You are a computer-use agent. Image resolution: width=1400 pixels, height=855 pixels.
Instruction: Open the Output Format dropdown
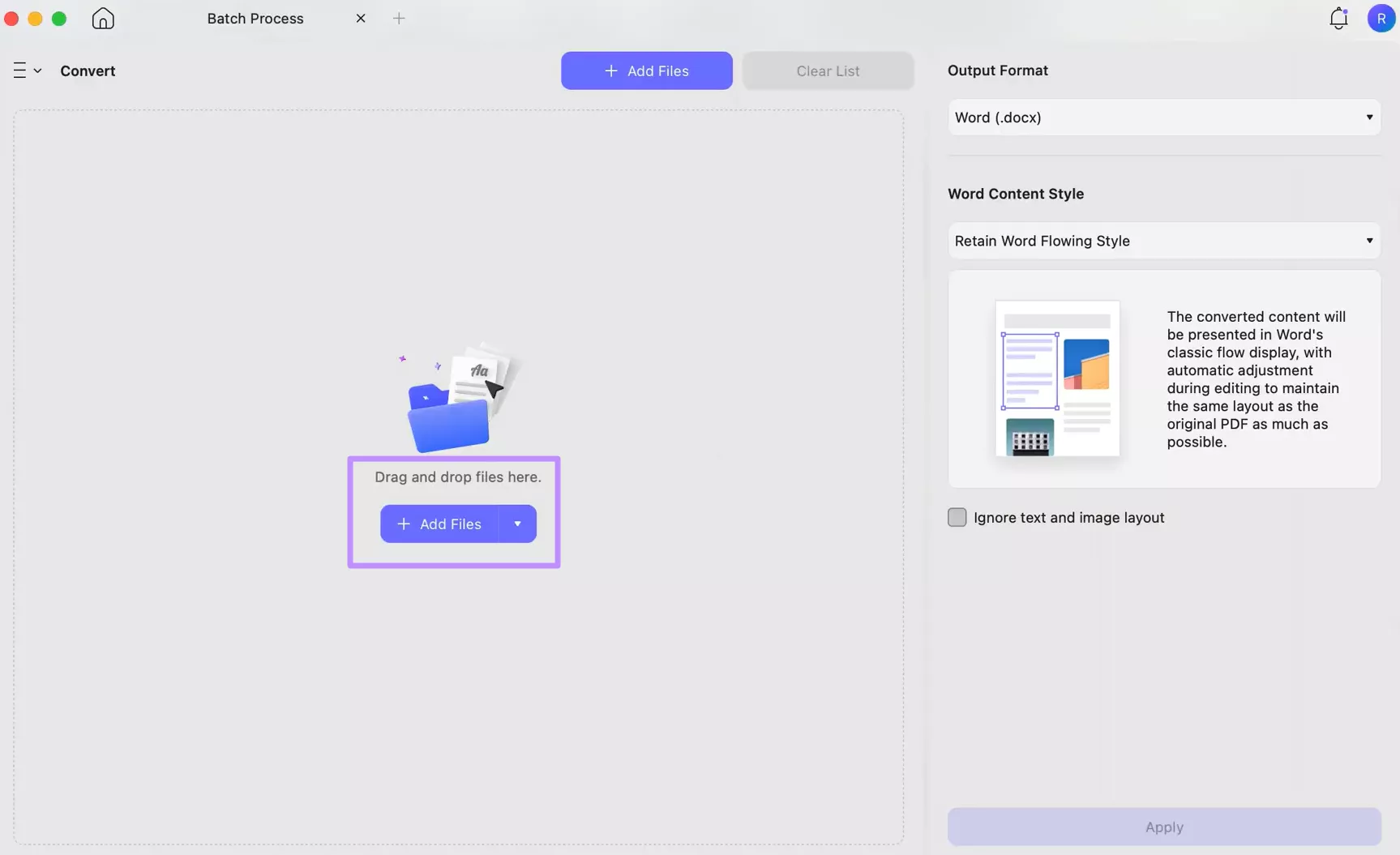tap(1162, 118)
